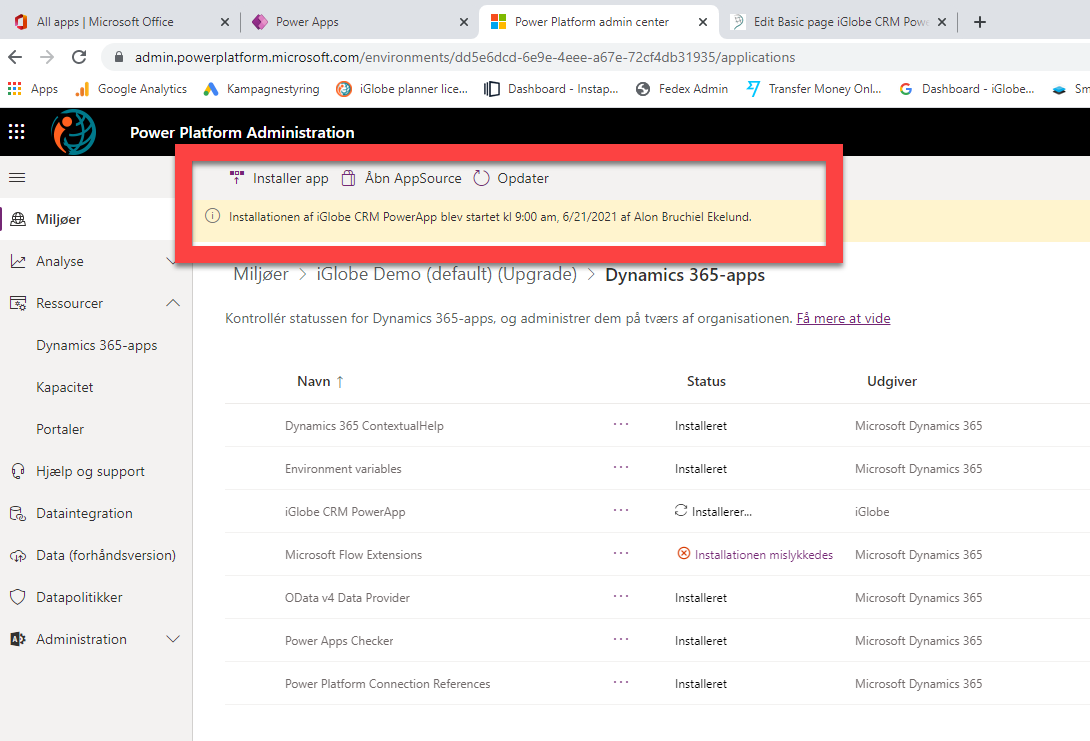1090x741 pixels.
Task: Open the Apps bookmarks shortcut
Action: (32, 89)
